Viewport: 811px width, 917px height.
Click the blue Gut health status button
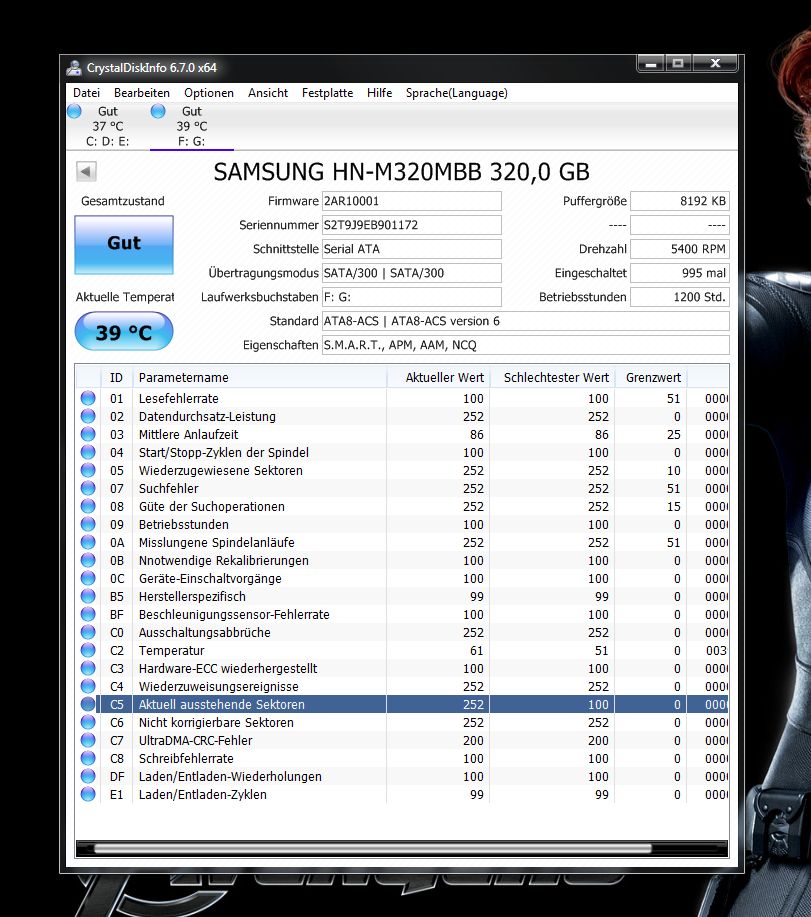(x=124, y=244)
